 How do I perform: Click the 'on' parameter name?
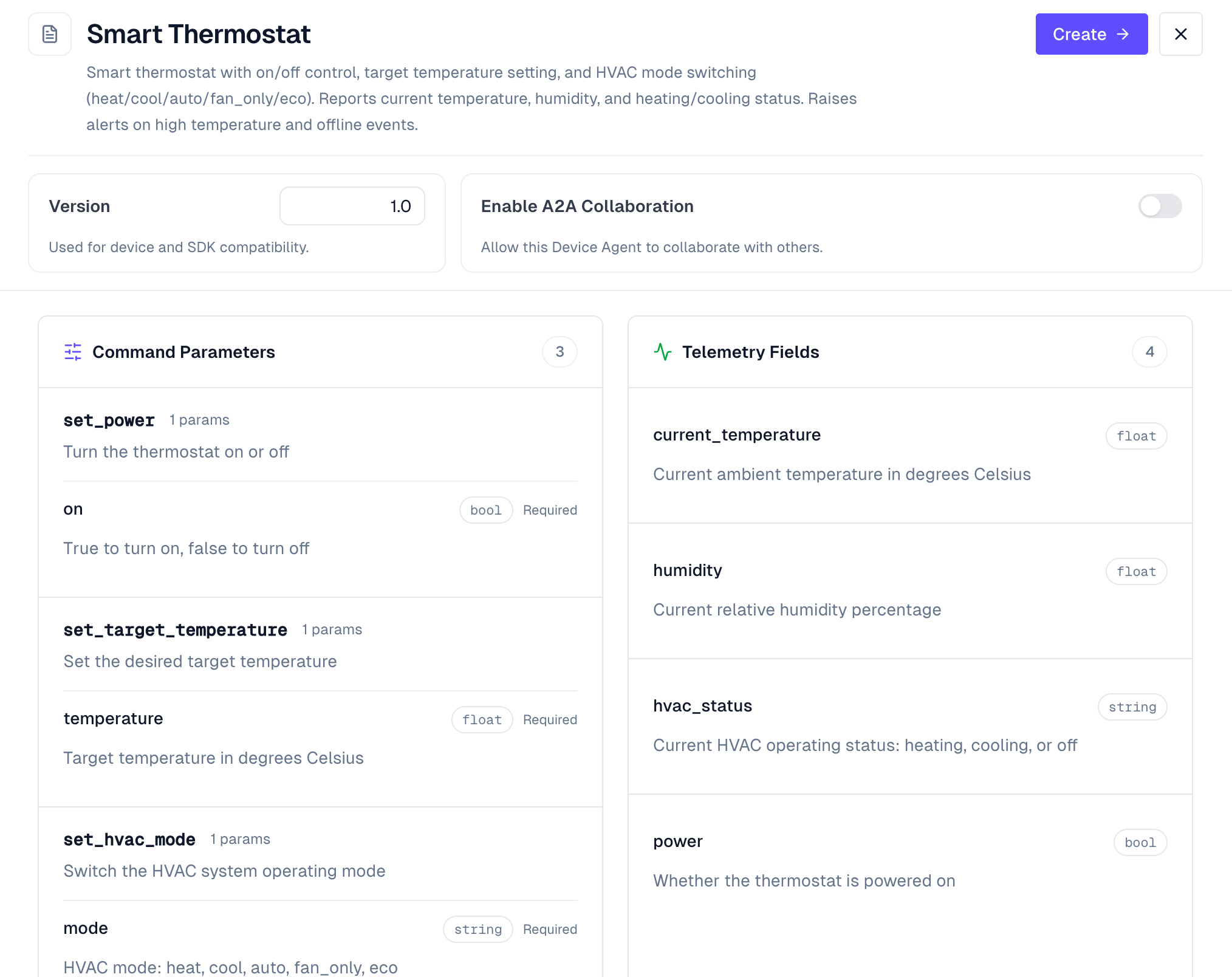click(x=73, y=509)
